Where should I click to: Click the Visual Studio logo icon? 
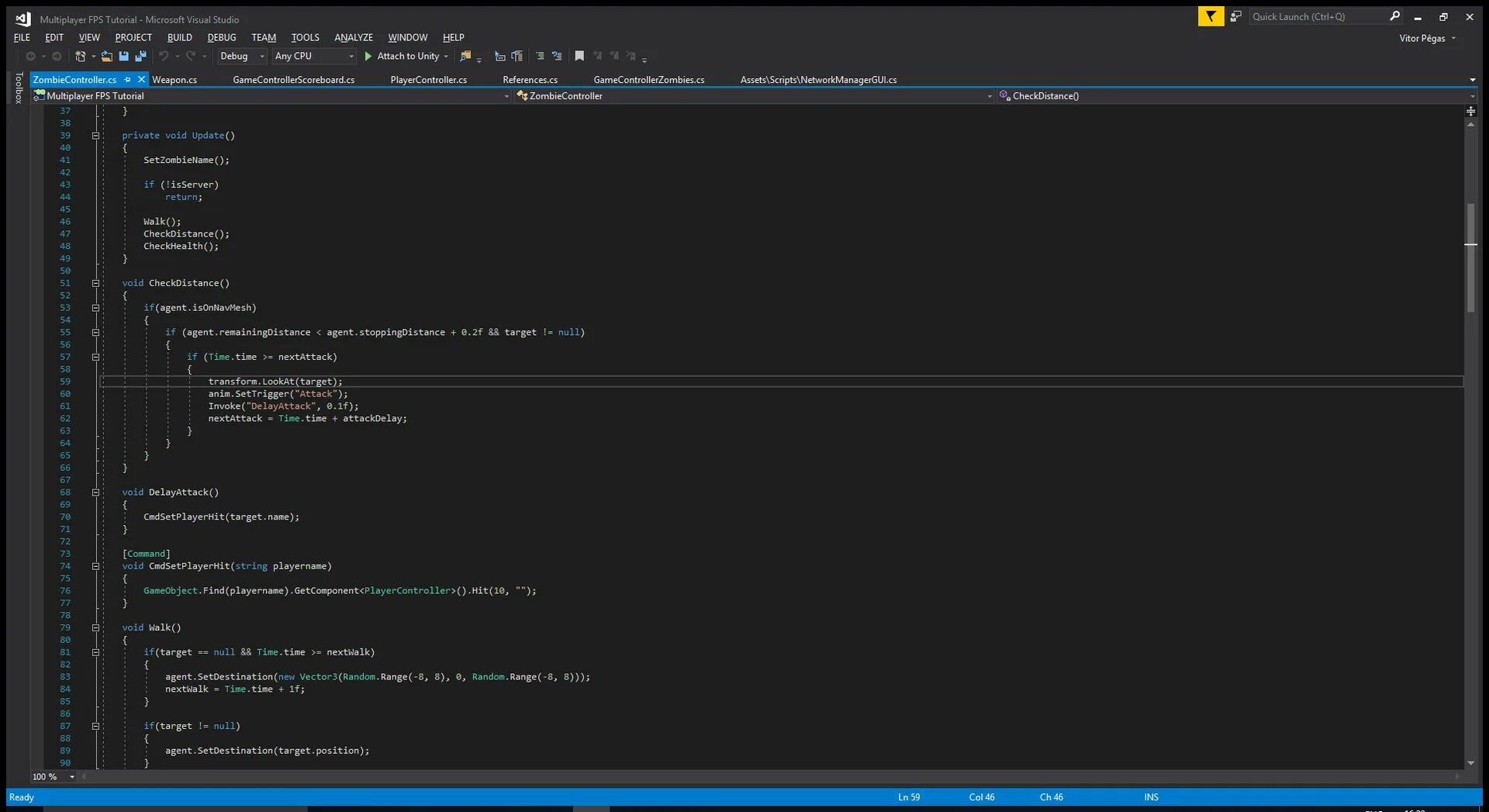(x=22, y=19)
